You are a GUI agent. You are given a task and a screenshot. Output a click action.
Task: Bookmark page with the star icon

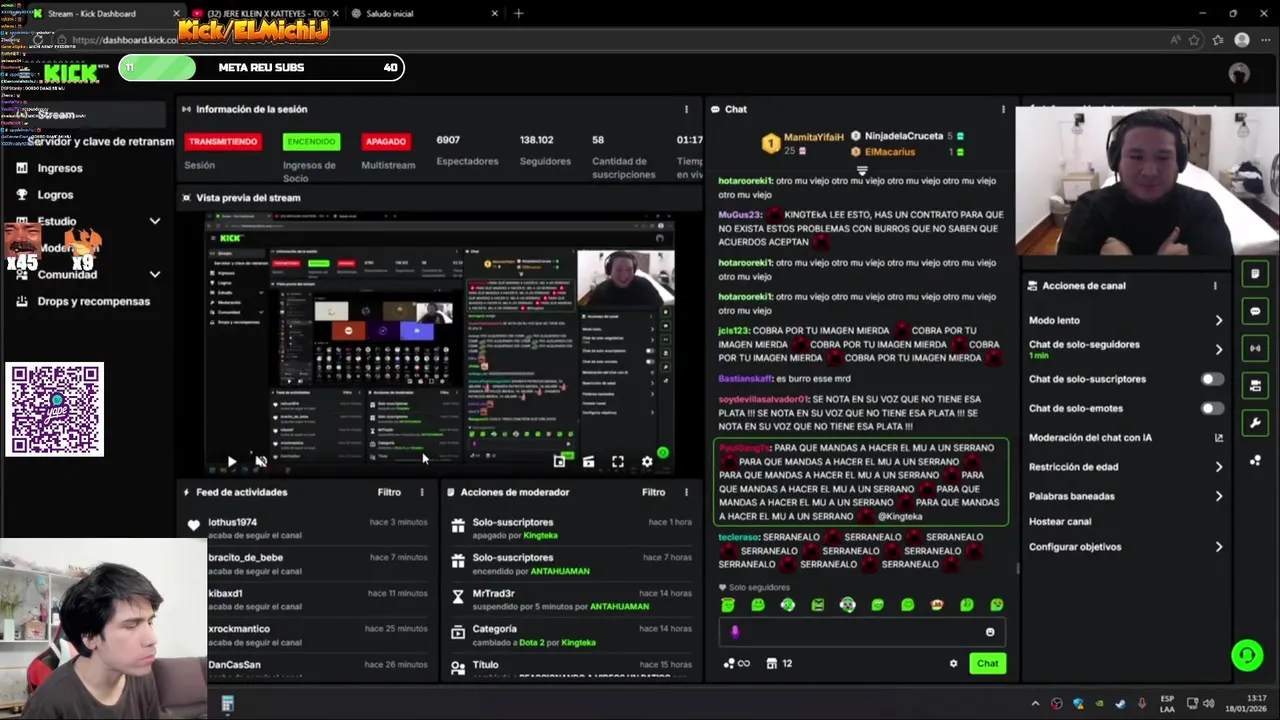(1194, 40)
